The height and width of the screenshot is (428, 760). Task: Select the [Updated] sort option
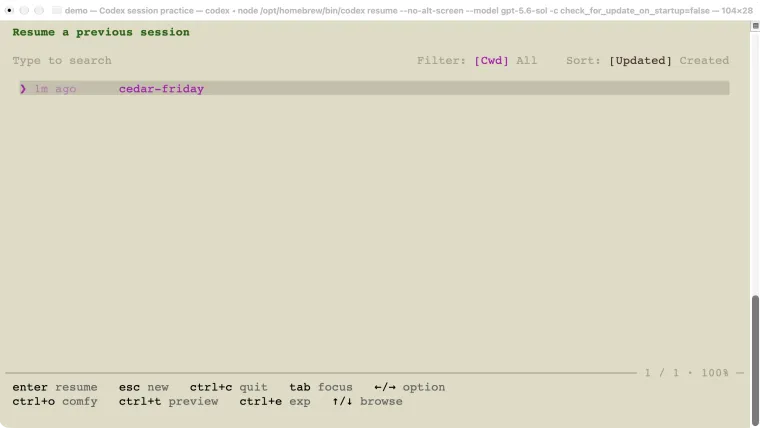click(640, 61)
